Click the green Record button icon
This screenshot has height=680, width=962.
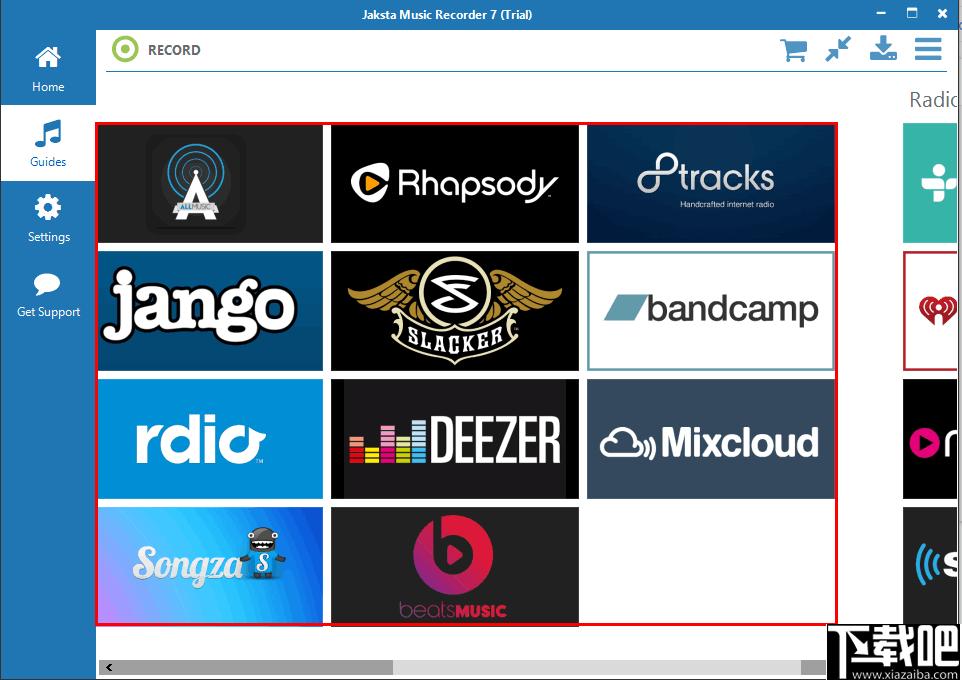point(125,49)
